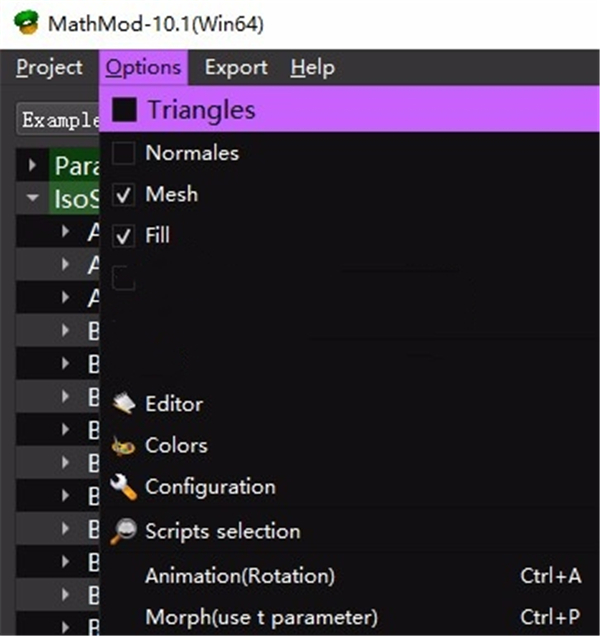The image size is (600, 636).
Task: Click the Configuration menu label
Action: tap(210, 487)
